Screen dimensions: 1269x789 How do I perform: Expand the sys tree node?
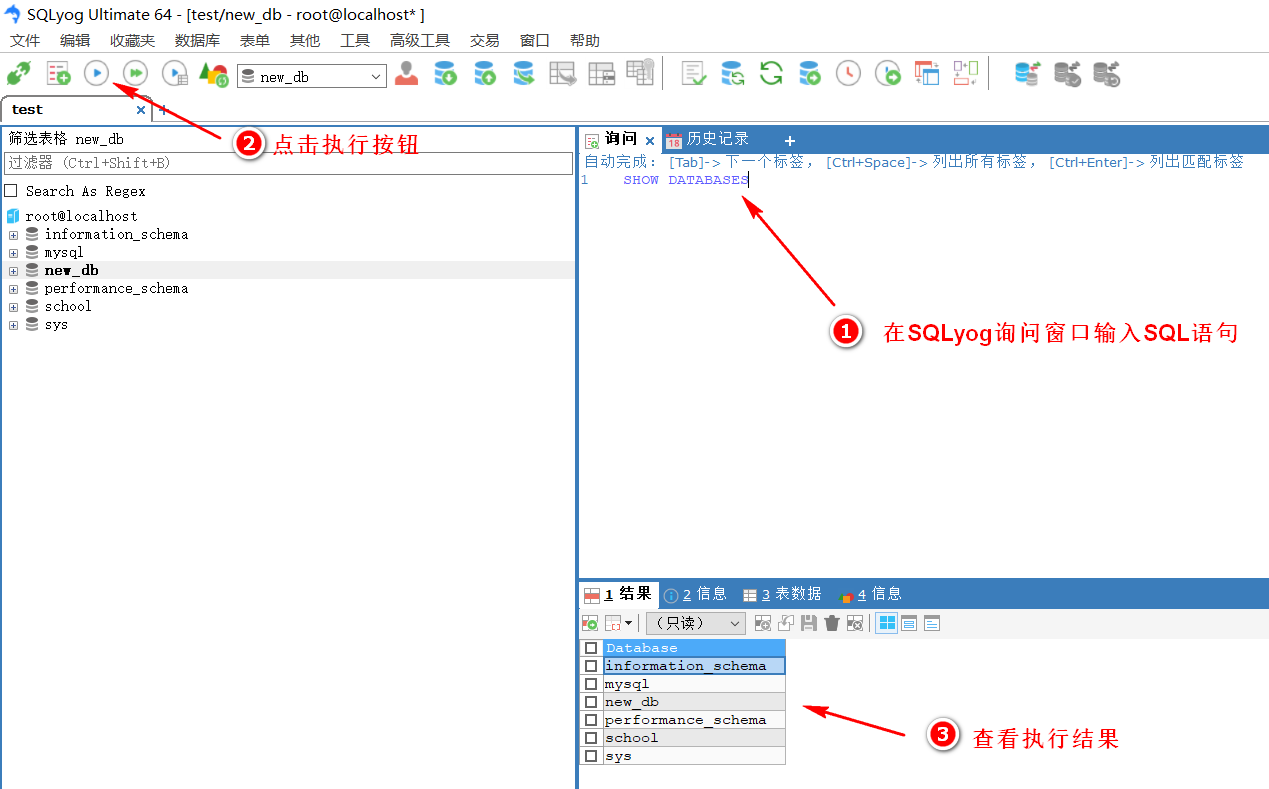14,325
